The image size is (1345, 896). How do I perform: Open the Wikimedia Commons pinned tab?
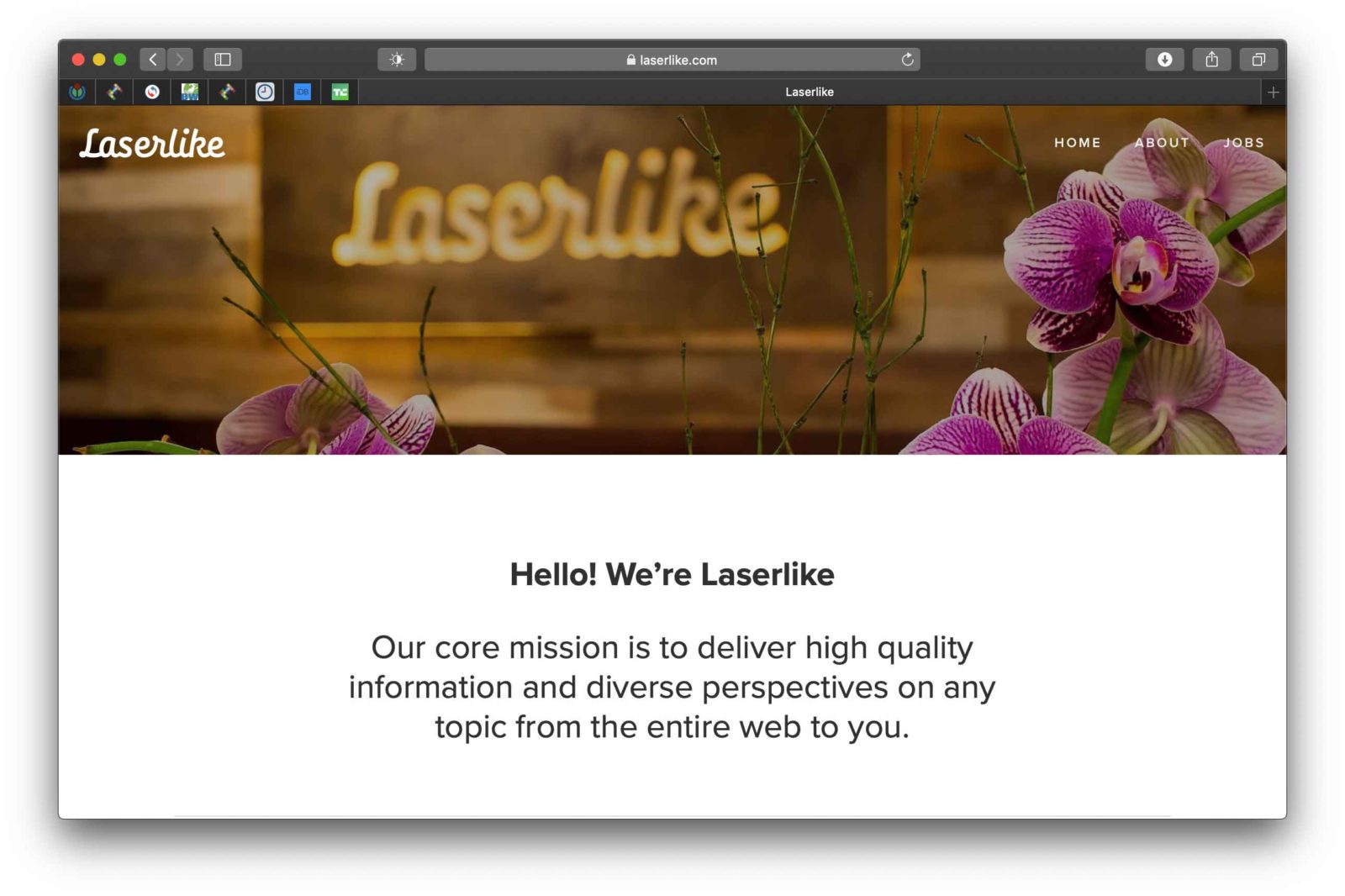click(77, 92)
